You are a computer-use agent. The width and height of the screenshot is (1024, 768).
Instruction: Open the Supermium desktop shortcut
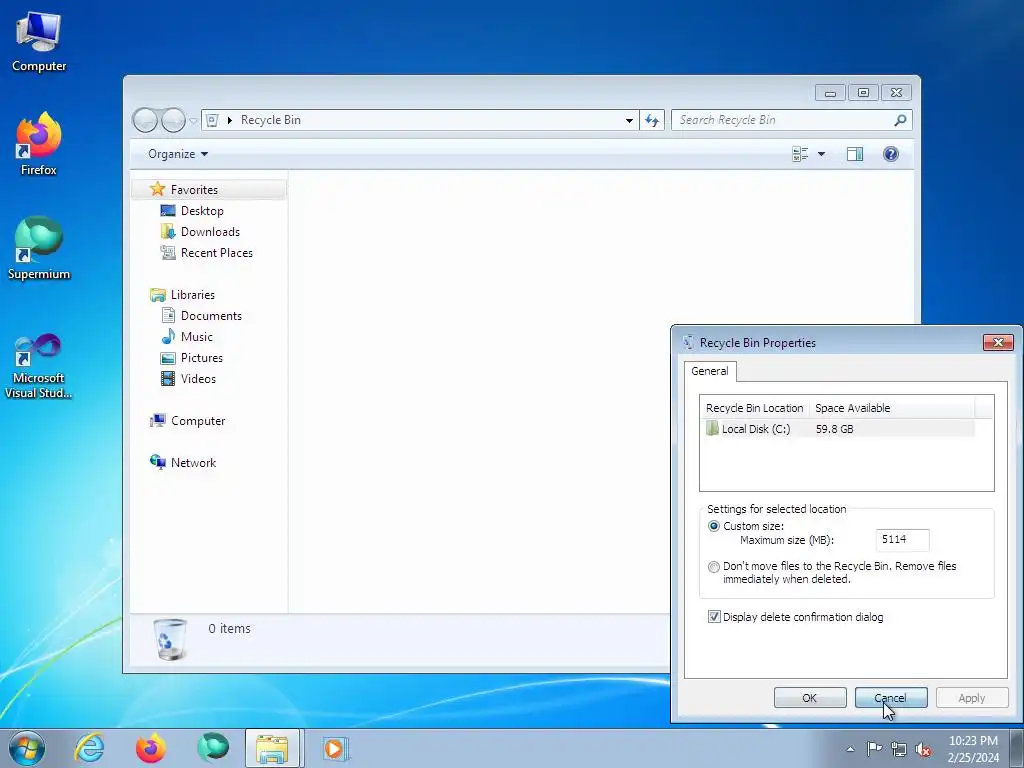(x=39, y=249)
